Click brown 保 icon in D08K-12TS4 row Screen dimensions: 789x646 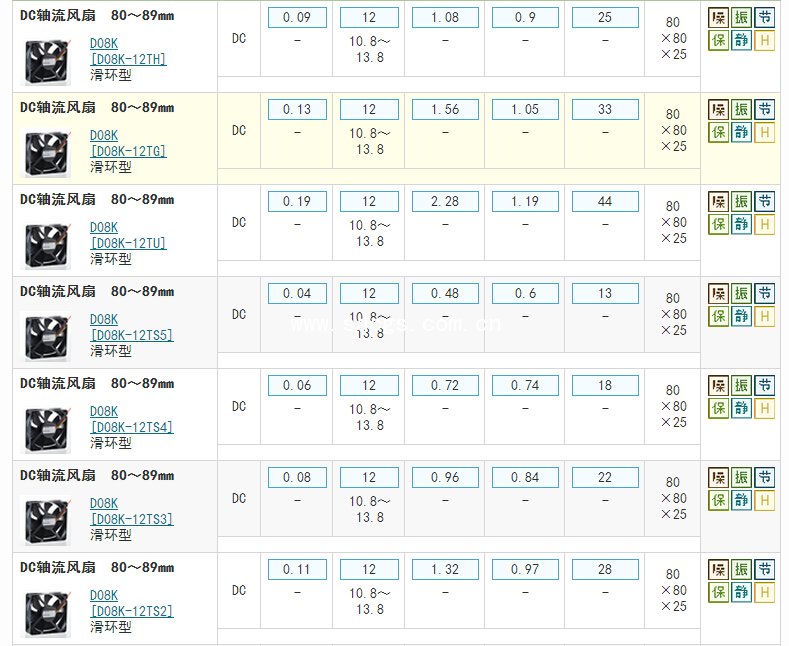click(718, 386)
